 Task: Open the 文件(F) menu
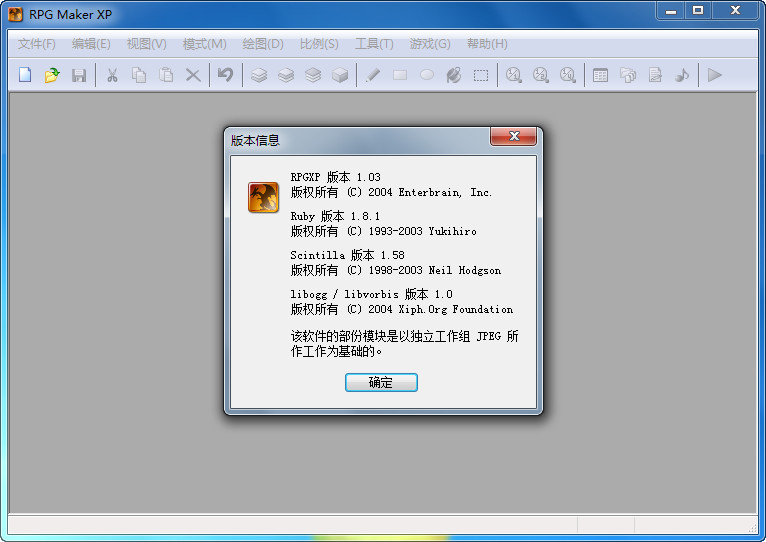click(37, 44)
